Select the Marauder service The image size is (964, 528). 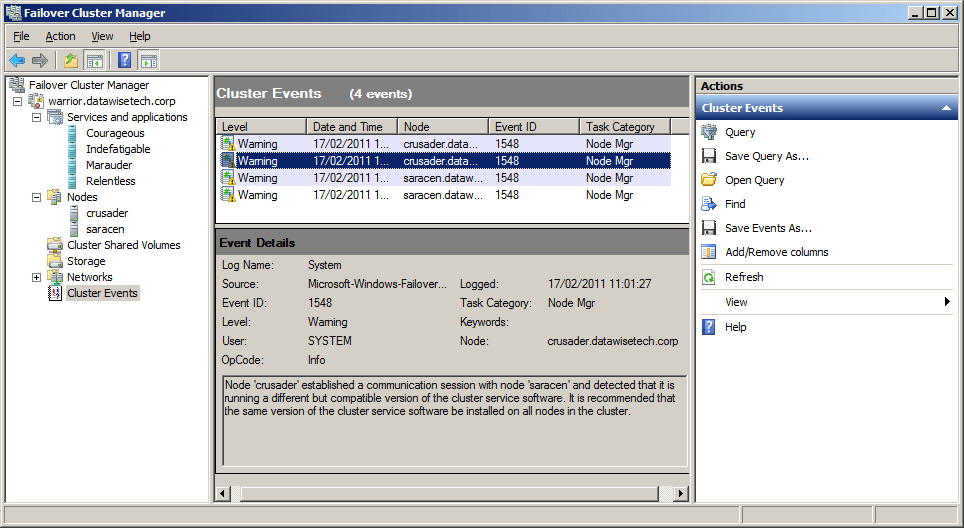(x=109, y=165)
